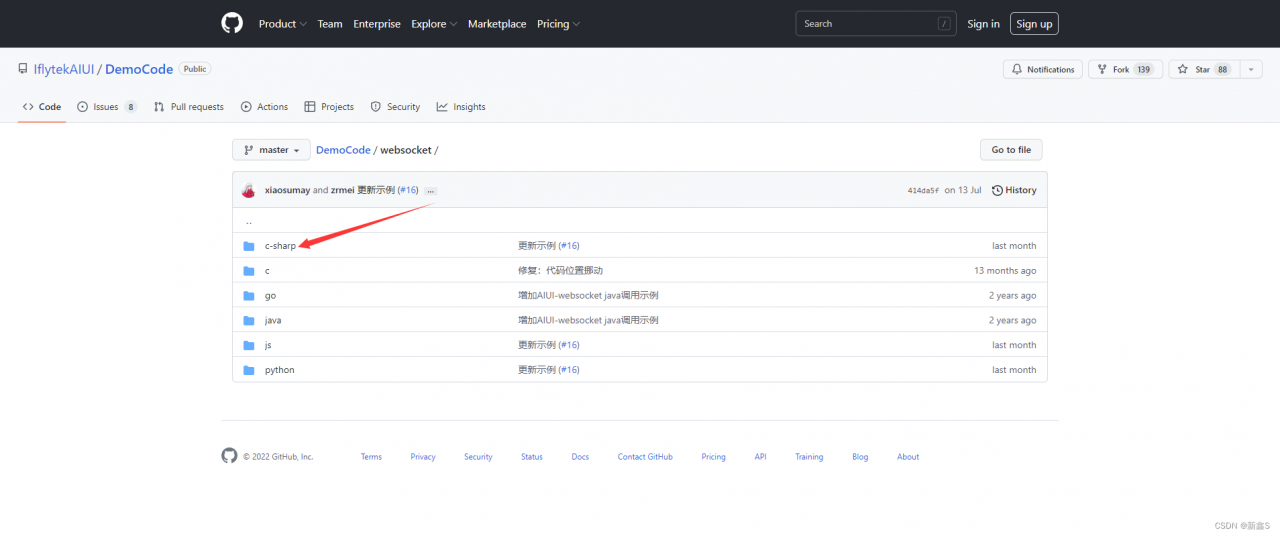This screenshot has width=1280, height=536.
Task: Expand the Star lists dropdown arrow
Action: point(1252,69)
